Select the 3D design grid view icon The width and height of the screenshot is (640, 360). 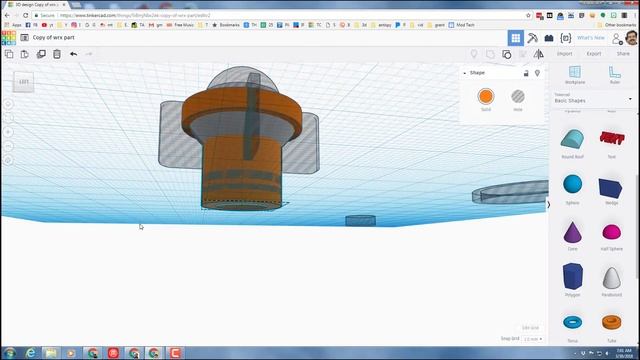coord(516,38)
